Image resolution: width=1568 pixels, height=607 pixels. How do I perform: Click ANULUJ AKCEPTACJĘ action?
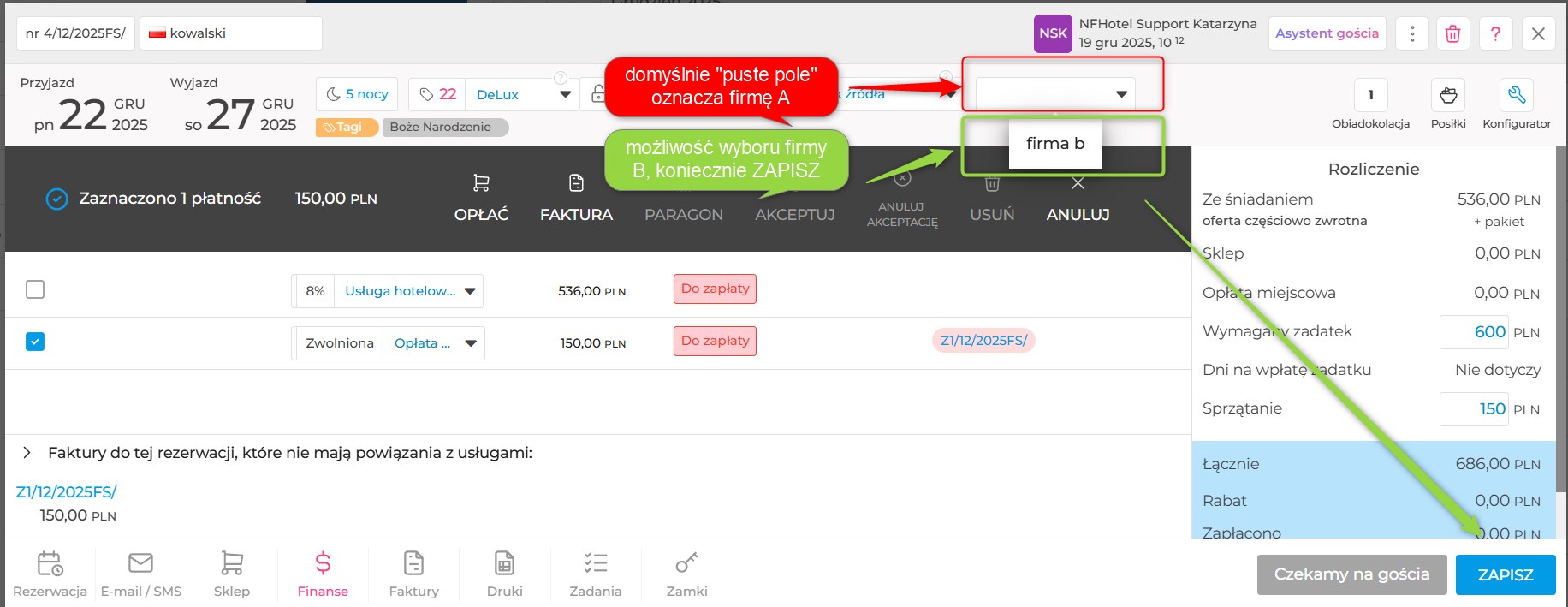[x=902, y=200]
